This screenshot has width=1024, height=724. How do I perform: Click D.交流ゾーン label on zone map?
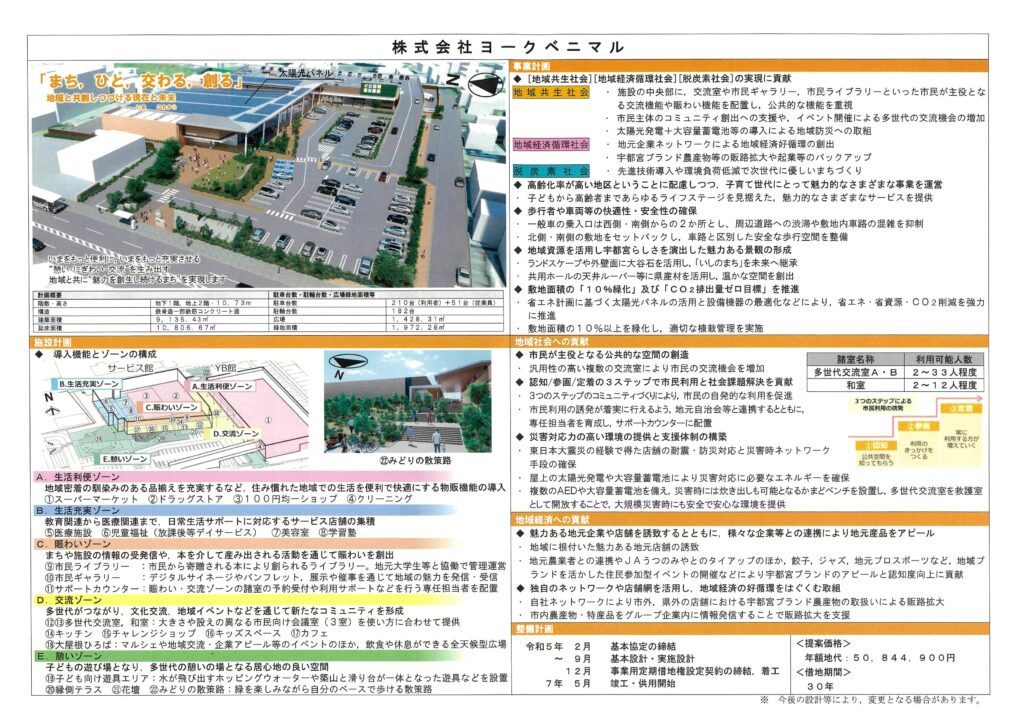click(x=235, y=433)
